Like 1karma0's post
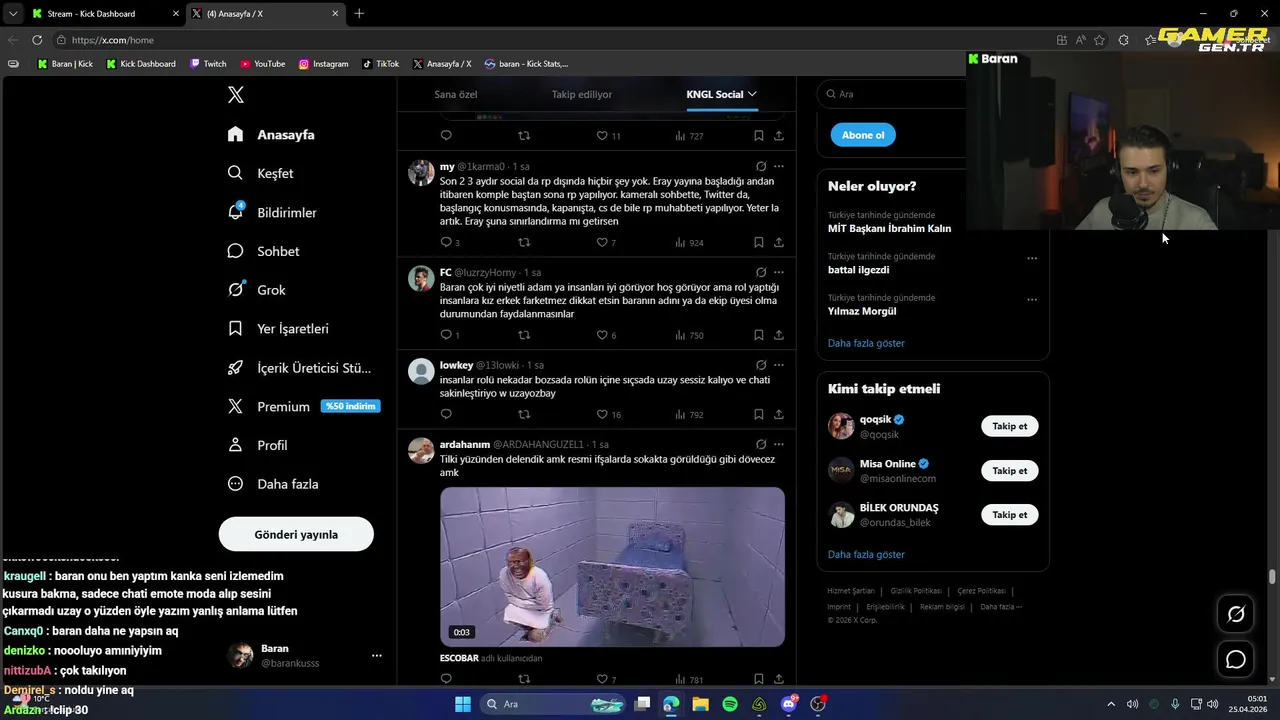The height and width of the screenshot is (720, 1280). pos(602,242)
